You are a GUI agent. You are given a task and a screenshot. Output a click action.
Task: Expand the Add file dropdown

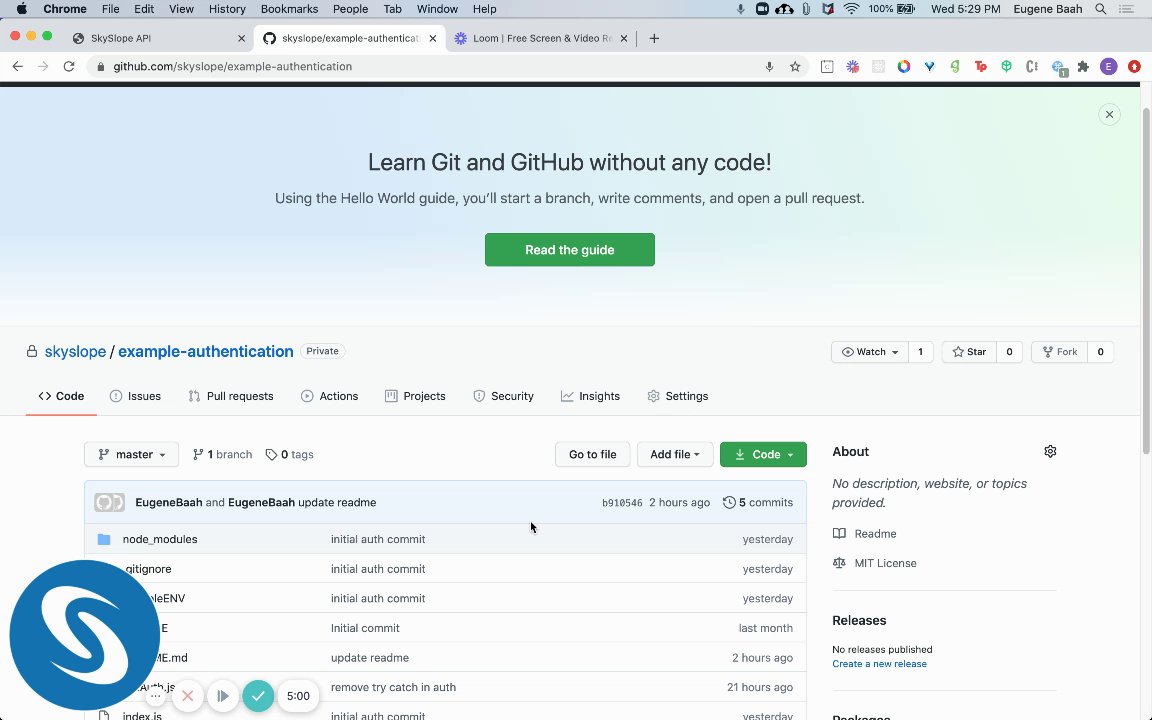point(674,455)
